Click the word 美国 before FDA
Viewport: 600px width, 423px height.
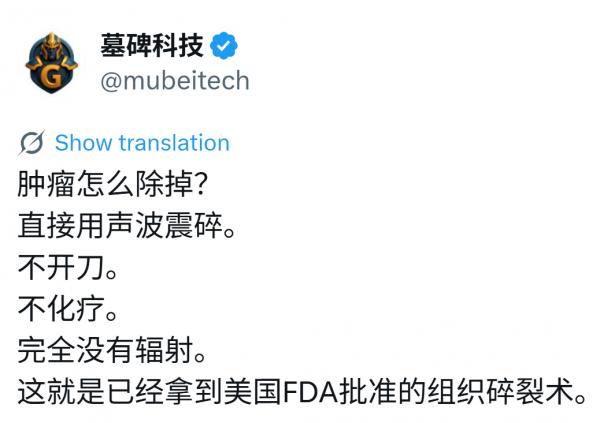(262, 391)
